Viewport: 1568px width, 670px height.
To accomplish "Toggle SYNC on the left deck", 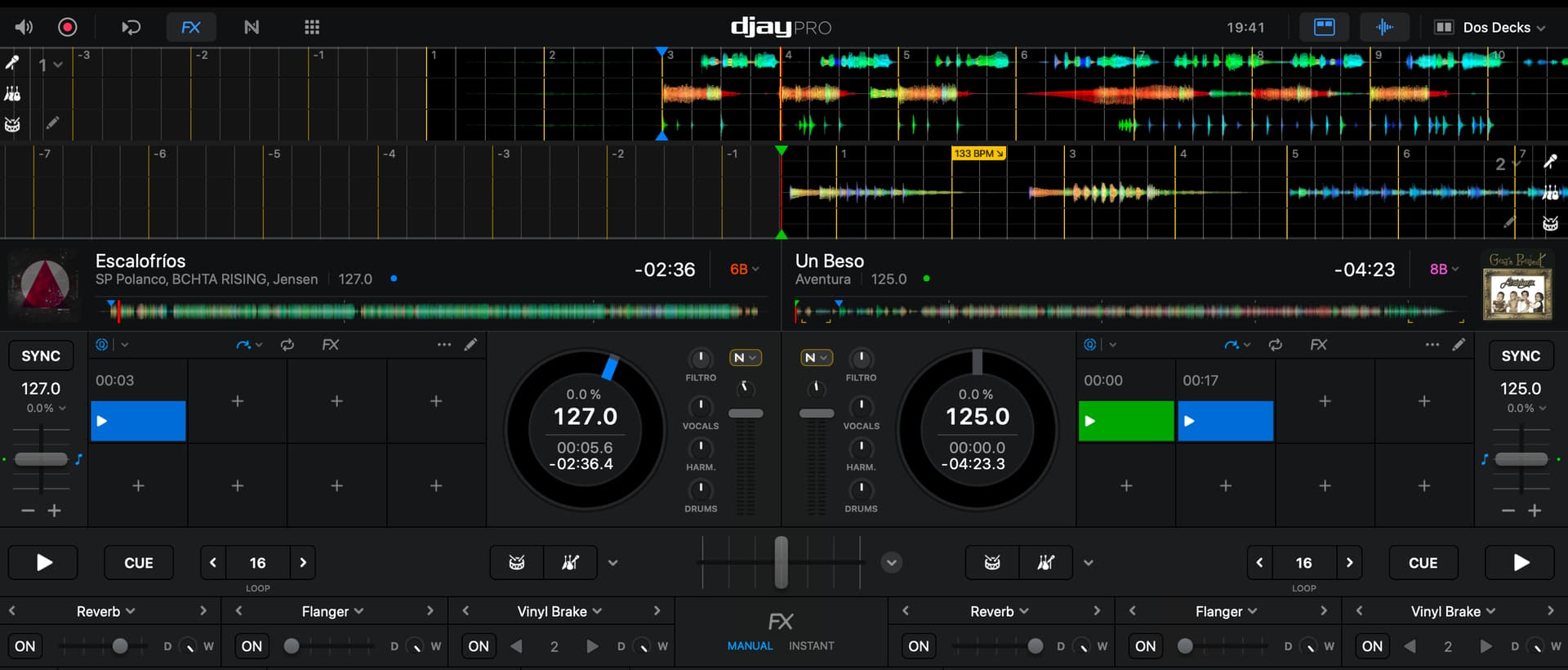I will (x=41, y=355).
